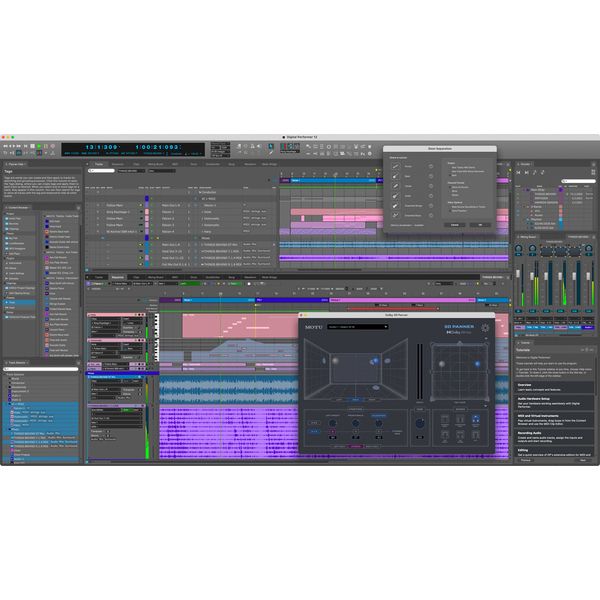Open the Recording Audio tutorial

point(553,437)
